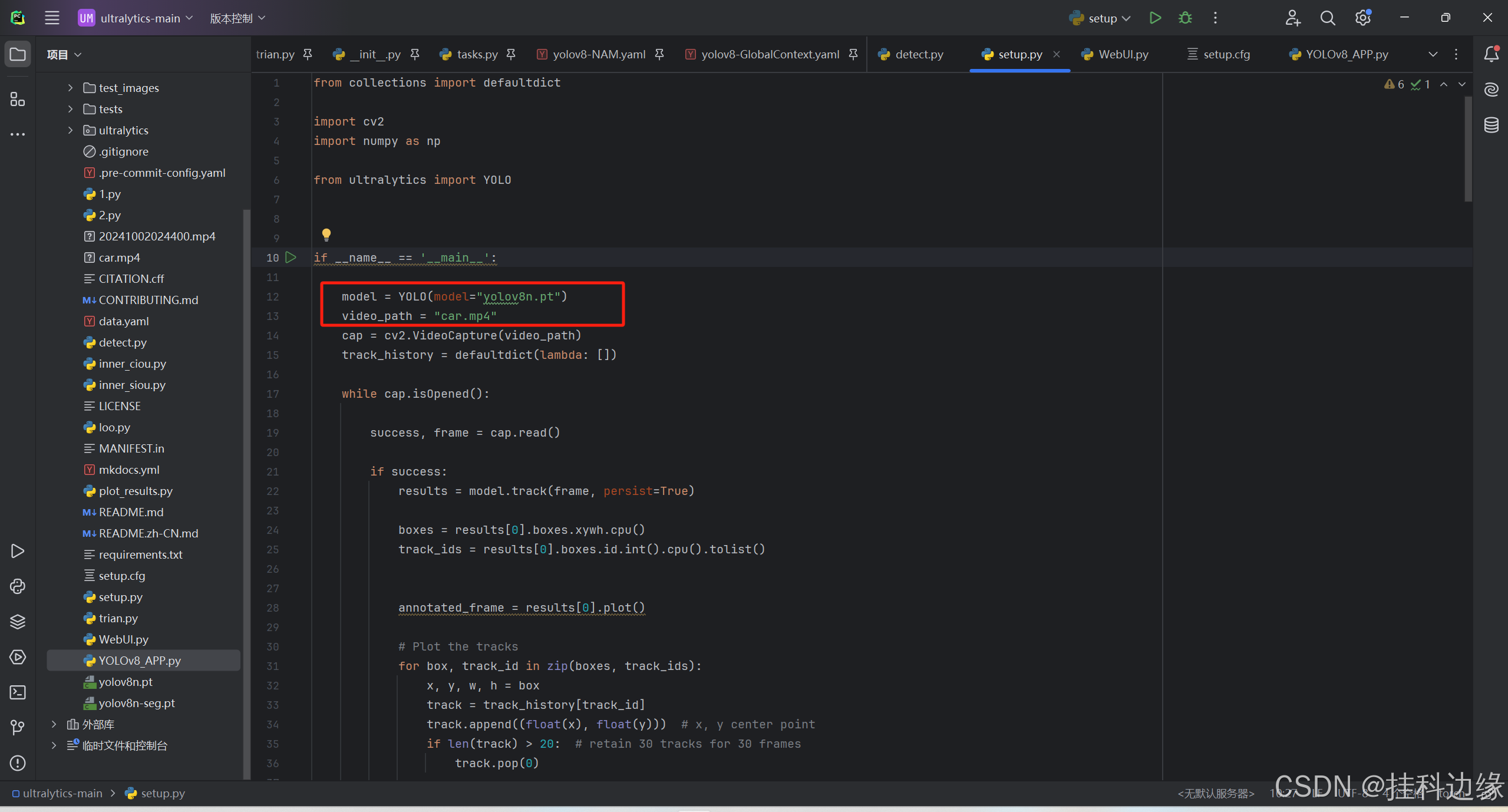Expand the ultralytics folder in tree
Image resolution: width=1508 pixels, height=812 pixels.
(70, 130)
